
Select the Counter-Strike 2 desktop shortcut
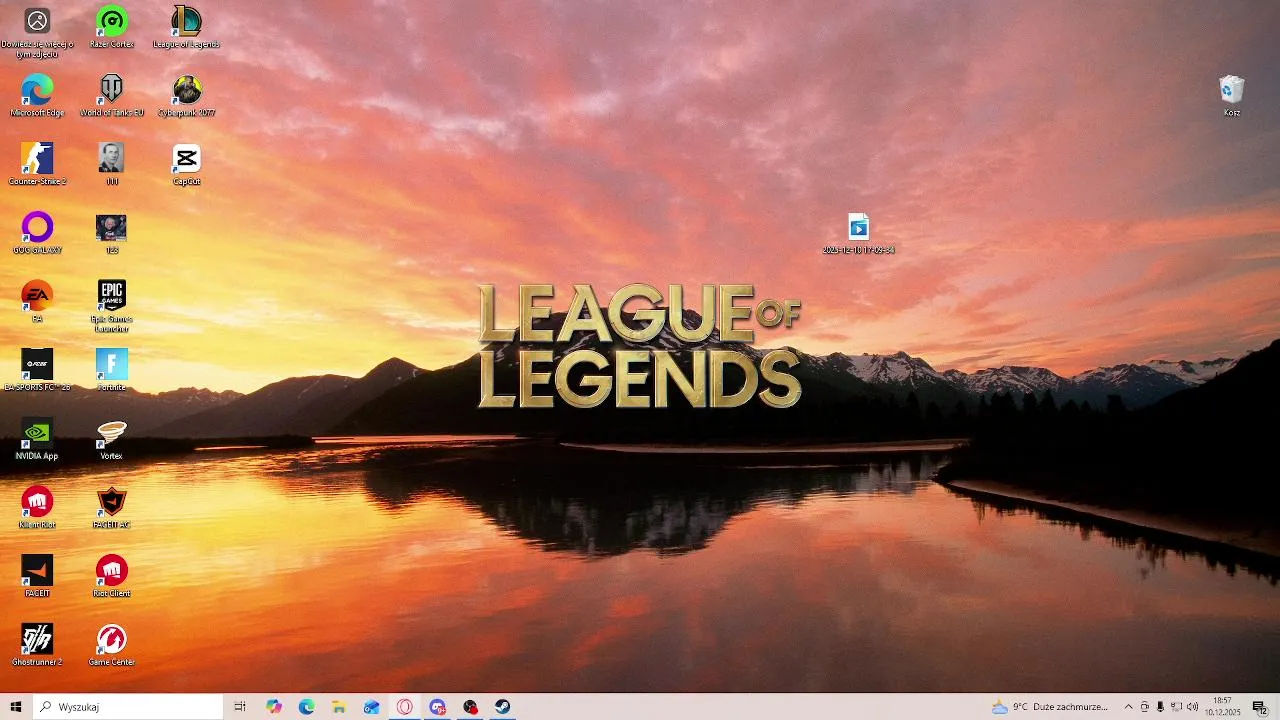pos(37,164)
